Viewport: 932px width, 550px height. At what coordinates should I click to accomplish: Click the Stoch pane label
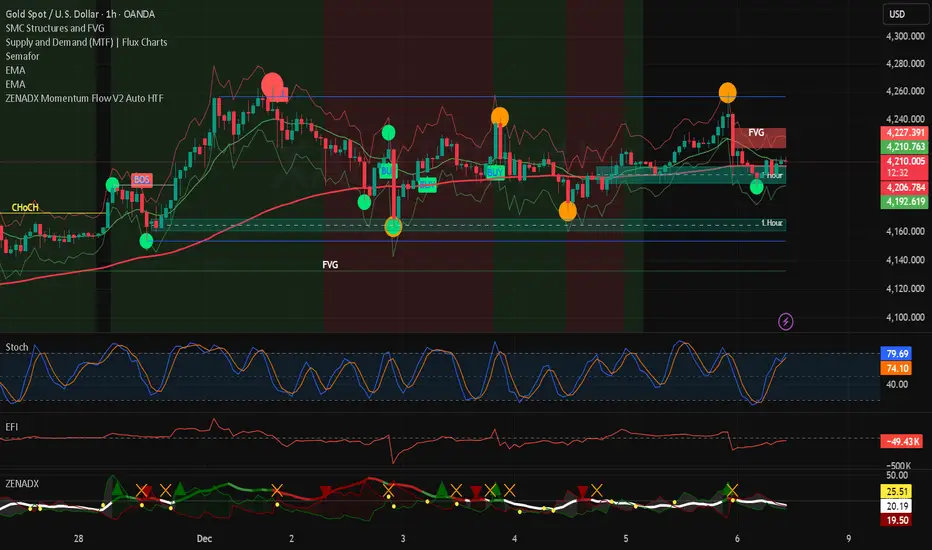[x=17, y=347]
